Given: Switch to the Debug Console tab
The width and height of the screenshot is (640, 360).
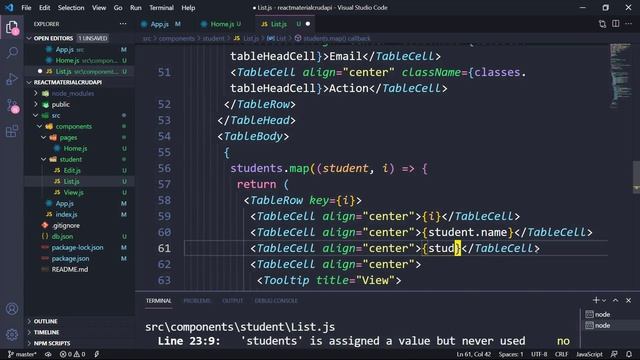Looking at the screenshot, I should (x=276, y=301).
